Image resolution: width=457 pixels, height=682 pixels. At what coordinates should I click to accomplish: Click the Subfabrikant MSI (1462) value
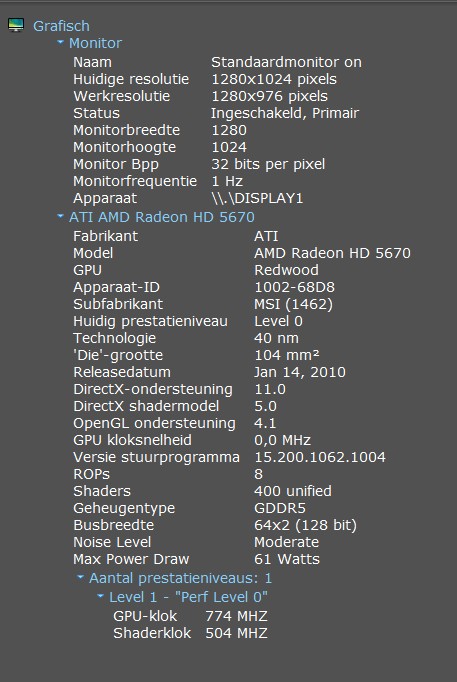(294, 304)
